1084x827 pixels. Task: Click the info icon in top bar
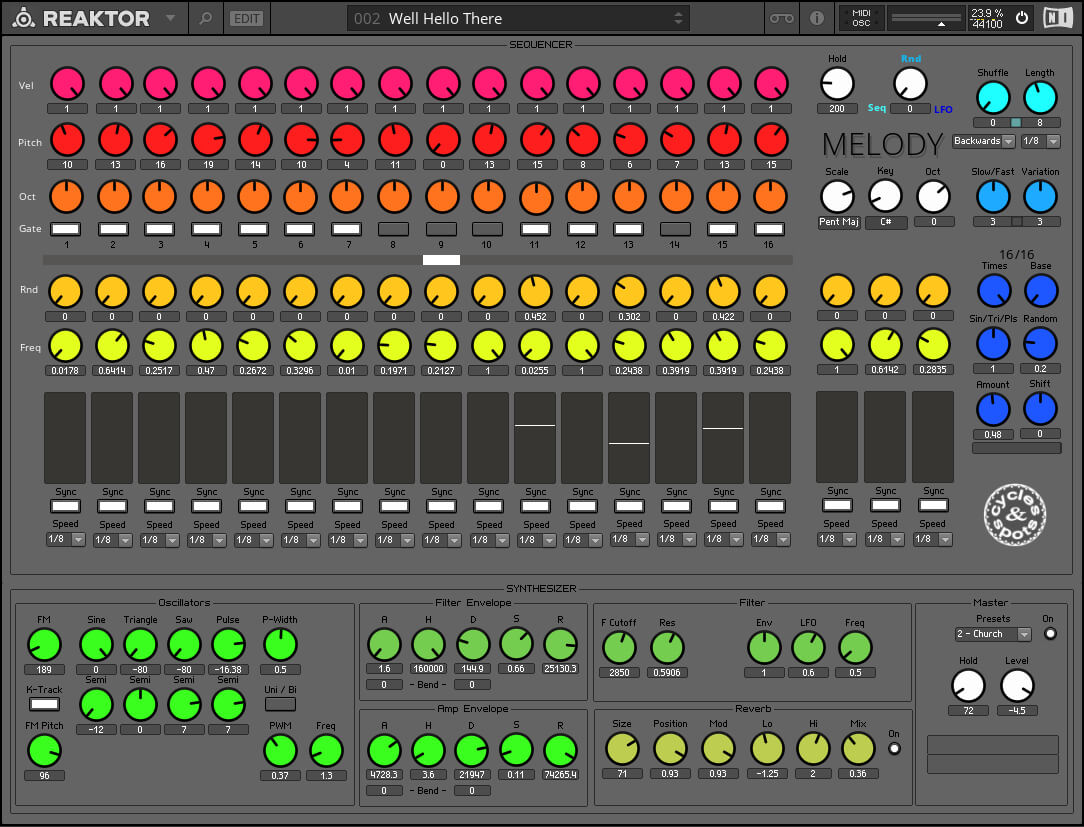816,18
